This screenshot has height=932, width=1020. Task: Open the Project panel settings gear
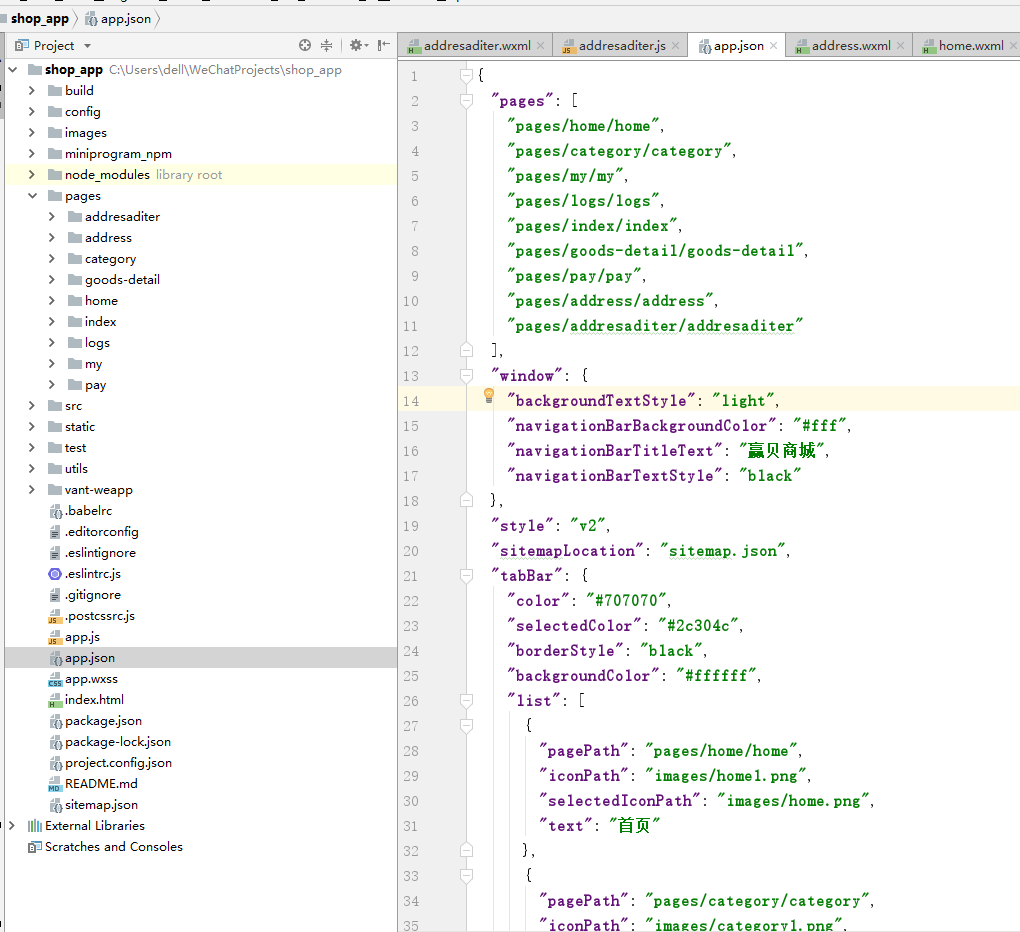coord(355,45)
